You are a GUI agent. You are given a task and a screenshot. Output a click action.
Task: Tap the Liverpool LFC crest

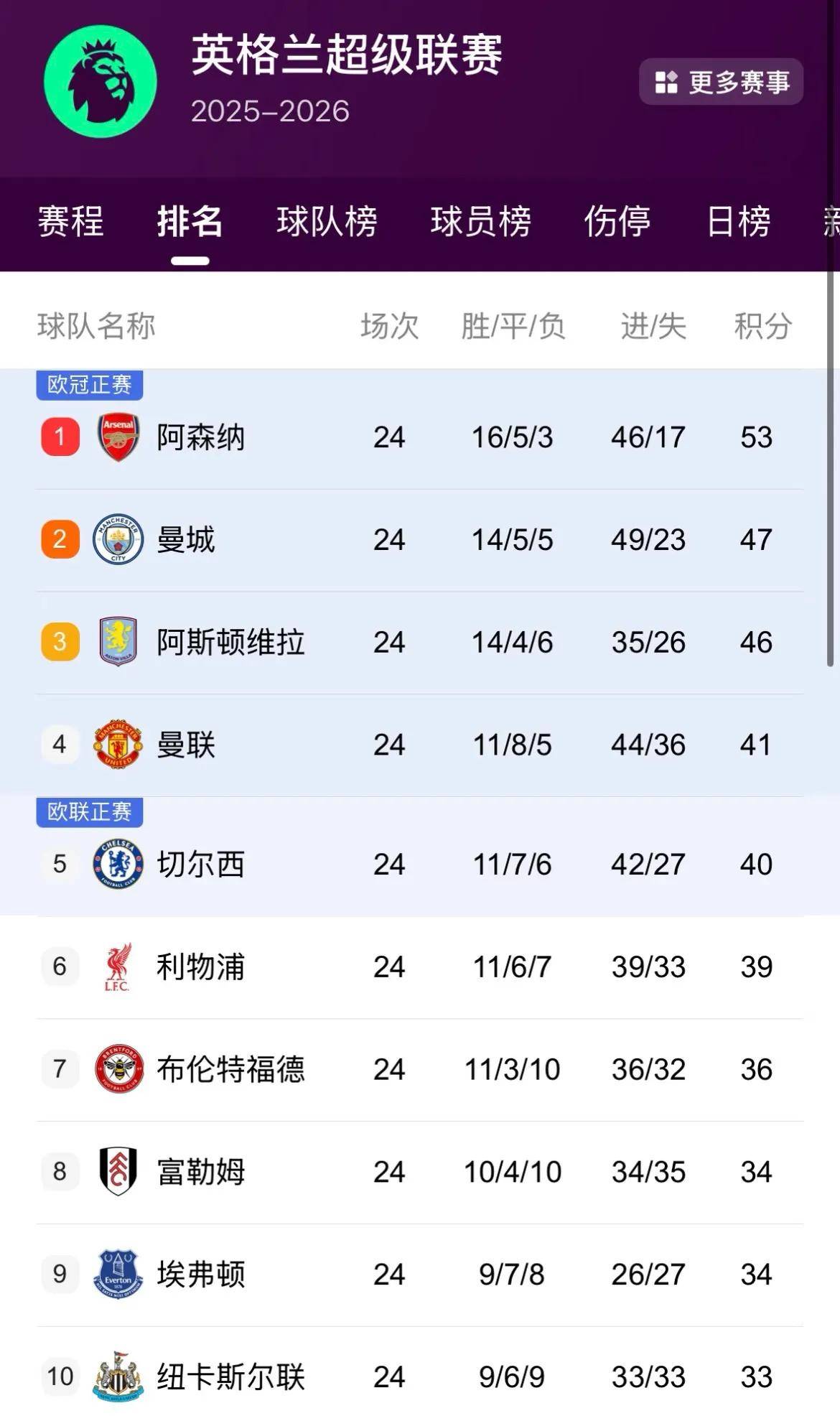(x=118, y=966)
